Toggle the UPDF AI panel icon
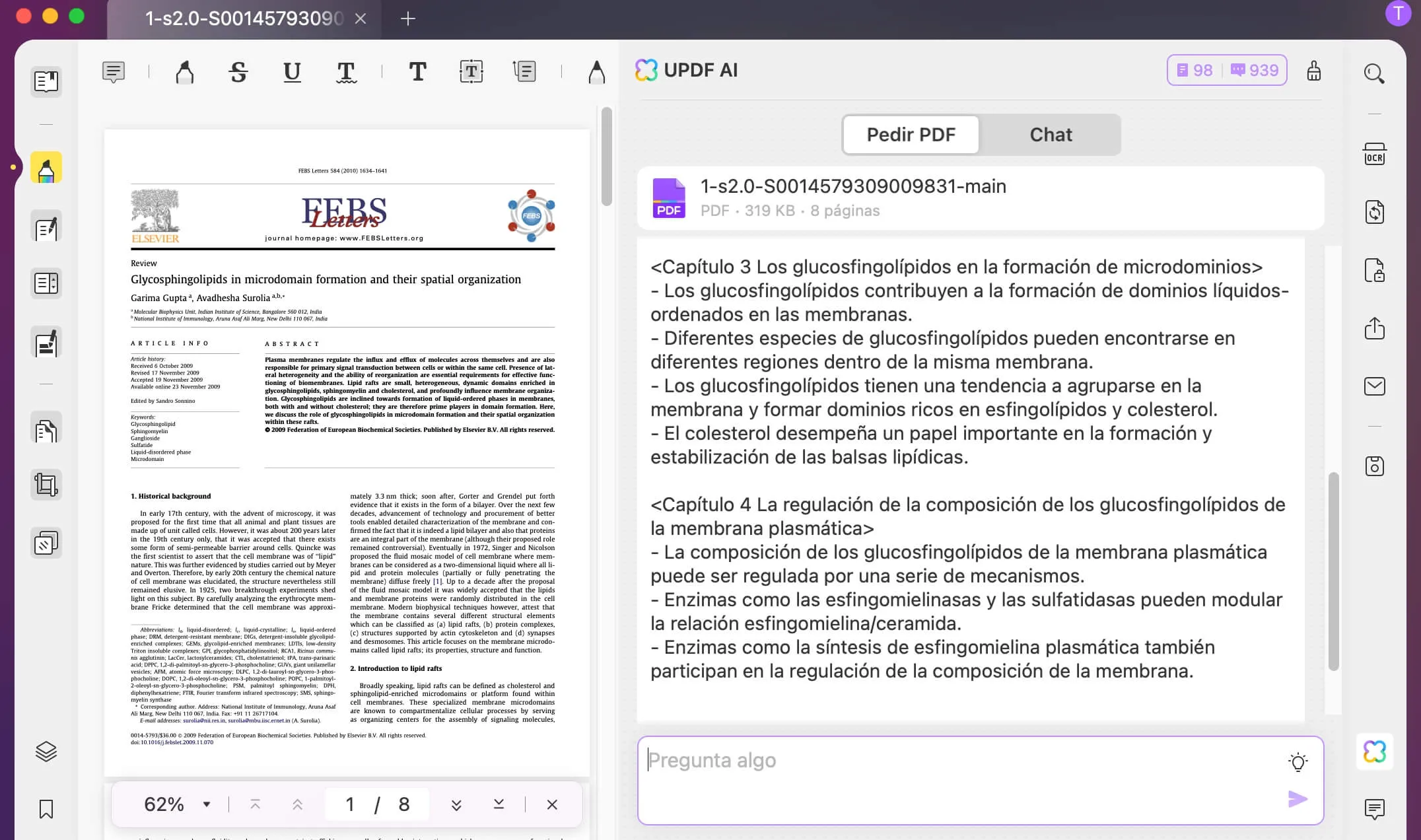 [1375, 752]
